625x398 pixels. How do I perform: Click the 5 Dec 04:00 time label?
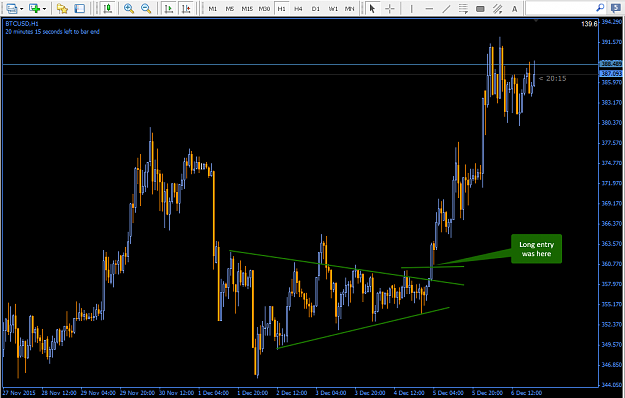[x=448, y=393]
